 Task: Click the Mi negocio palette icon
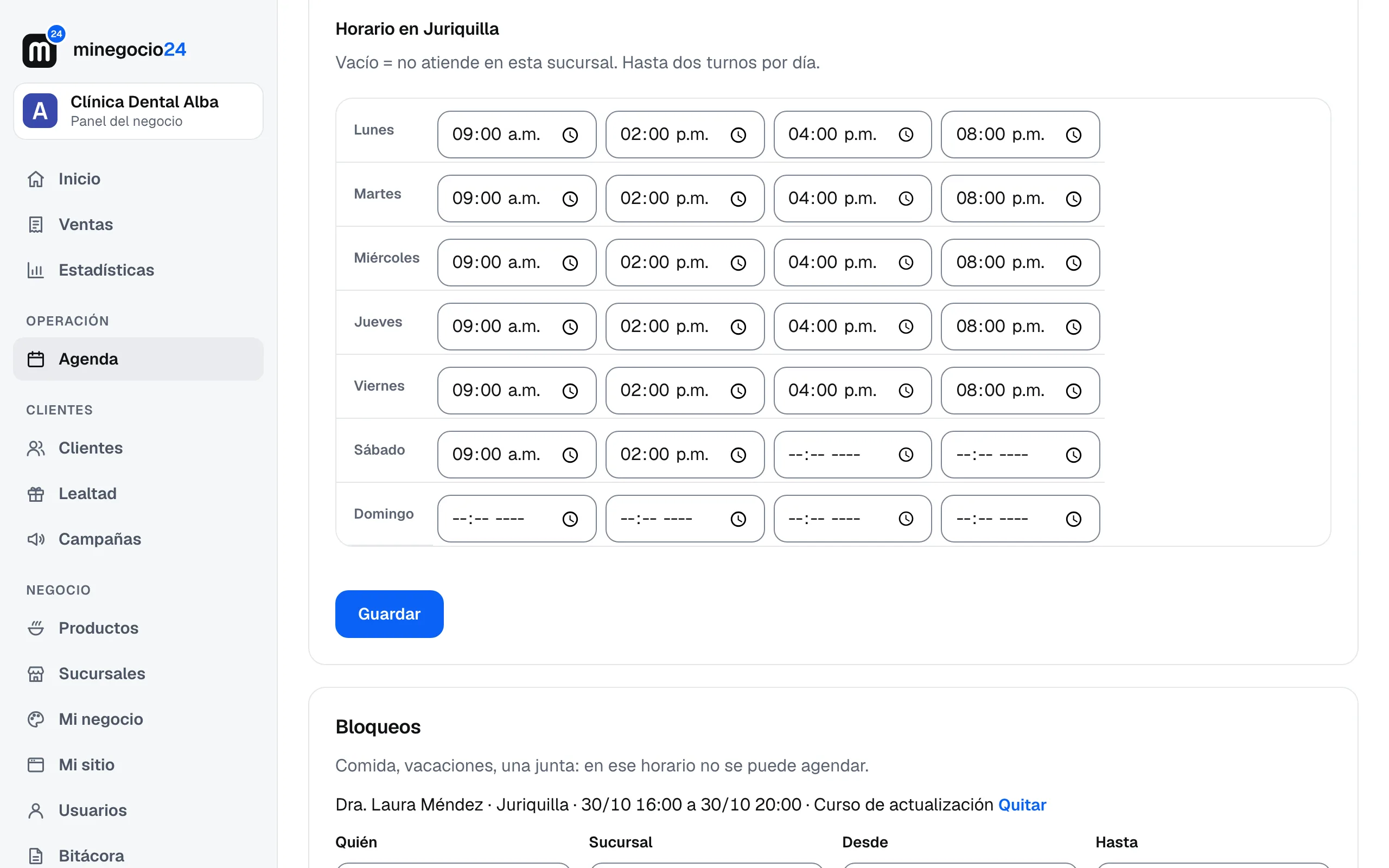(x=36, y=719)
